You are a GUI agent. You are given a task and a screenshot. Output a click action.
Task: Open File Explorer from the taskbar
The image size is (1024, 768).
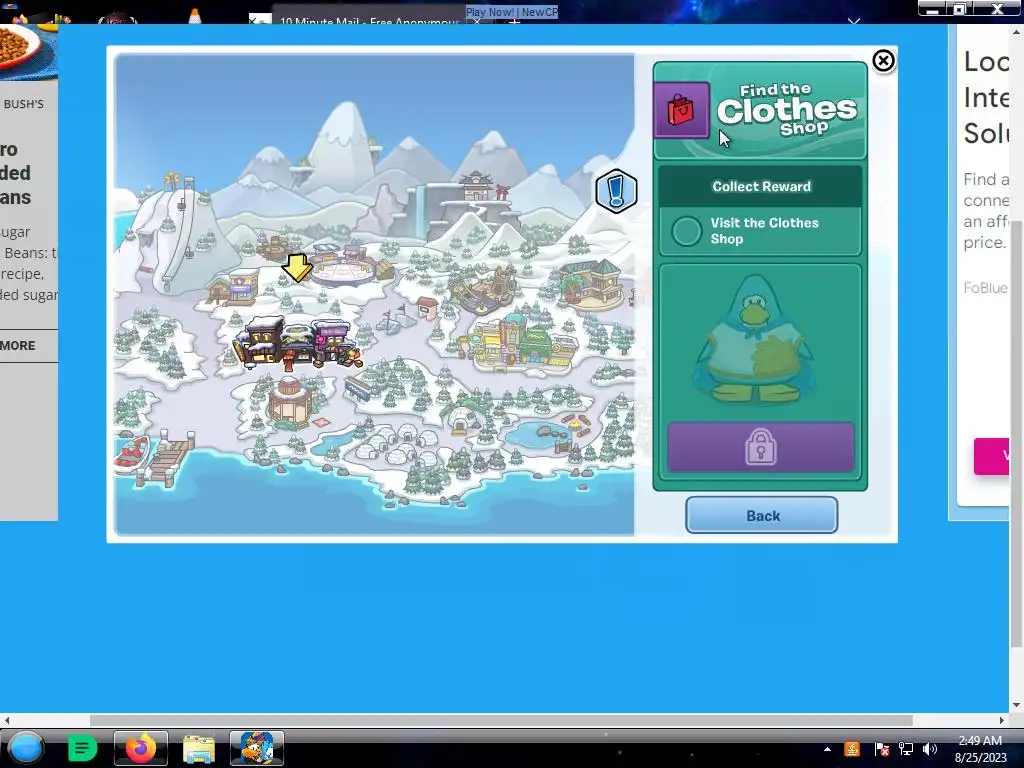point(199,748)
